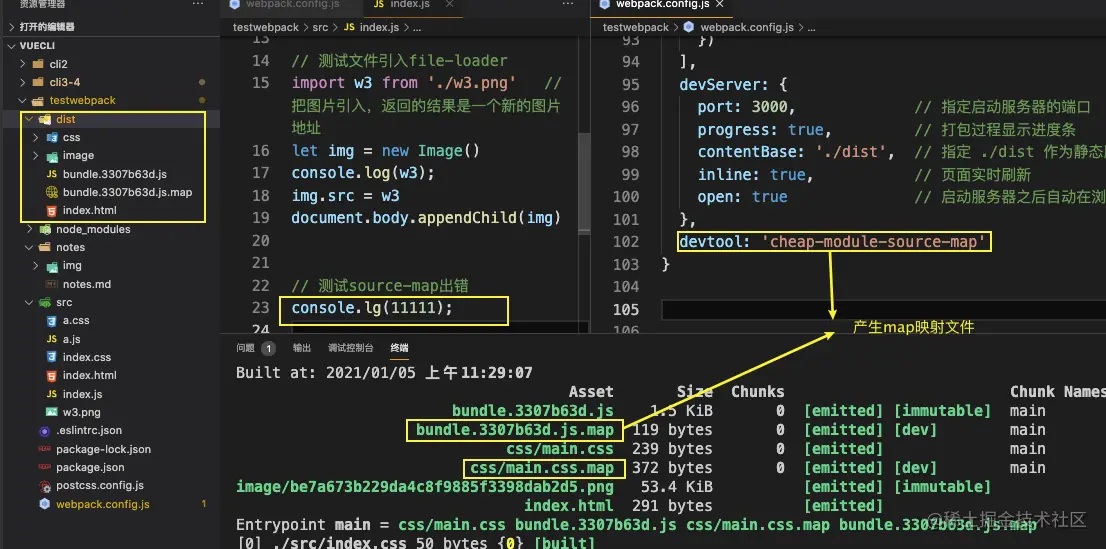
Task: Click 'port: 3000,' in webpack config
Action: (746, 107)
